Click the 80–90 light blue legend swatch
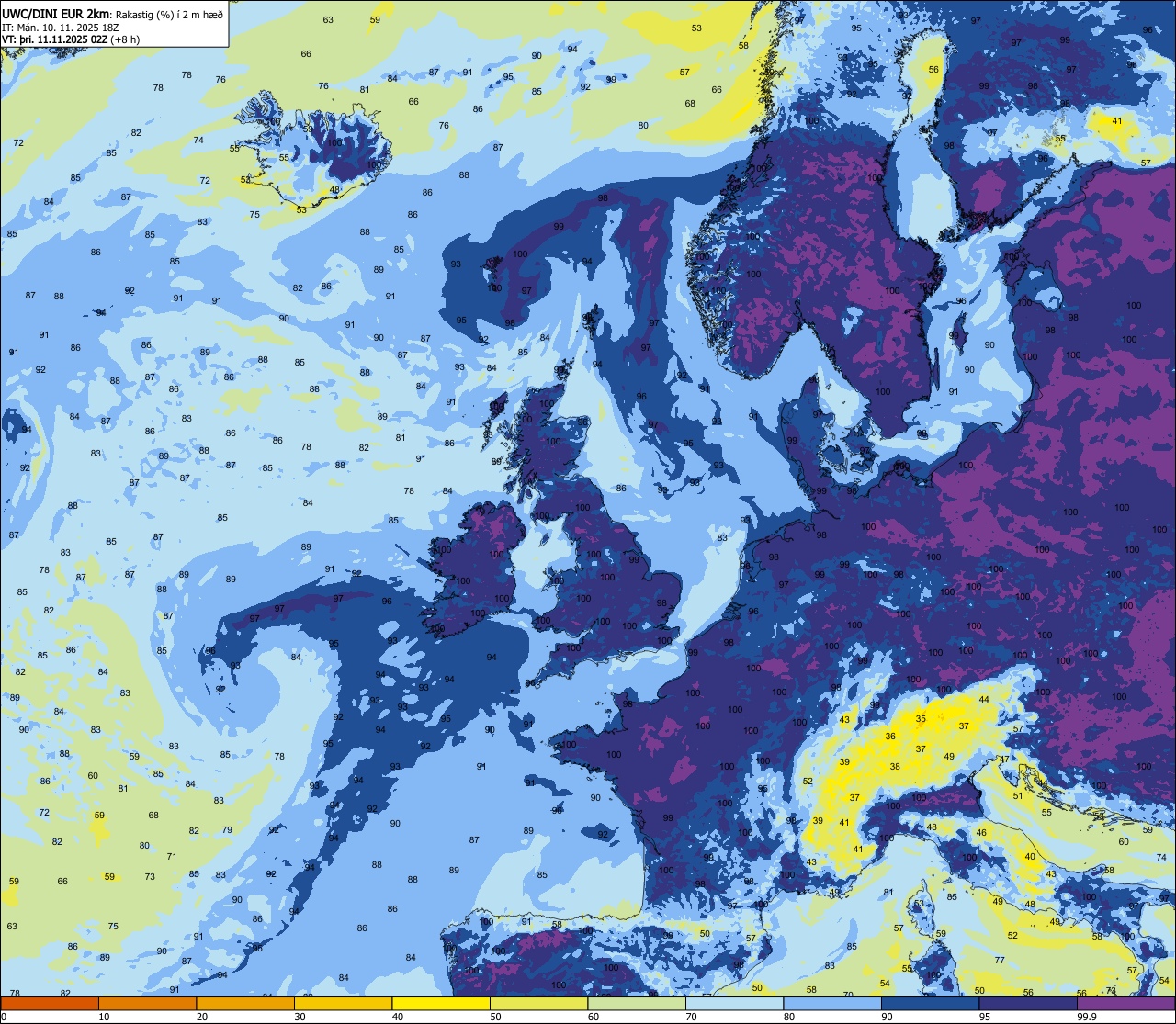 [x=832, y=1003]
